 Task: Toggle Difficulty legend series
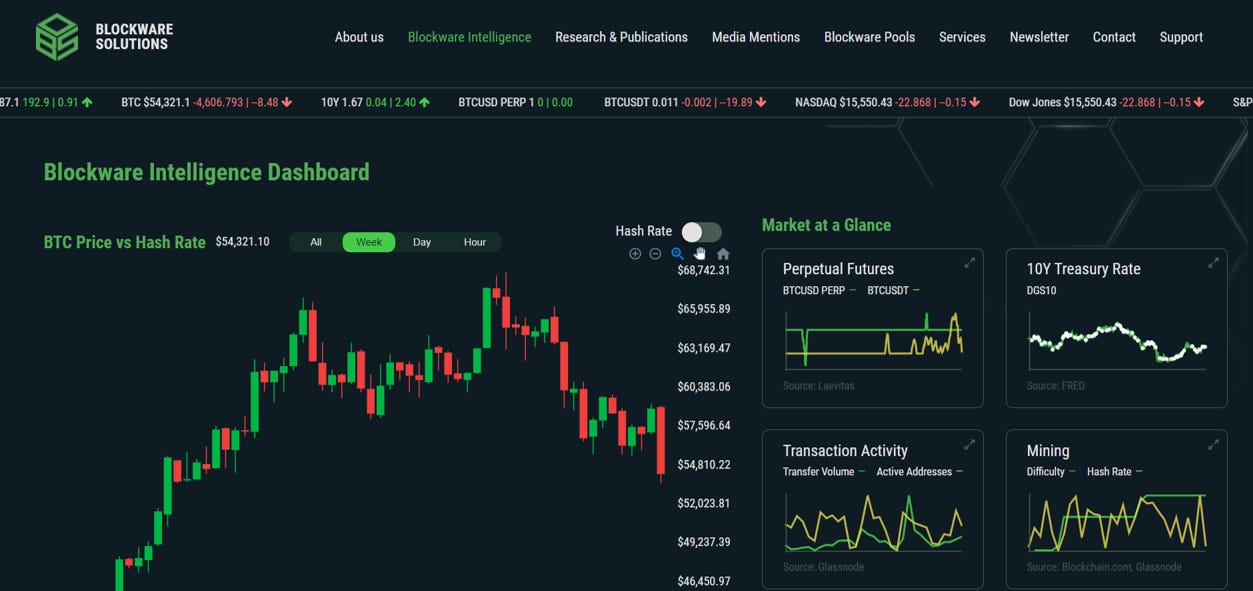tap(1051, 472)
